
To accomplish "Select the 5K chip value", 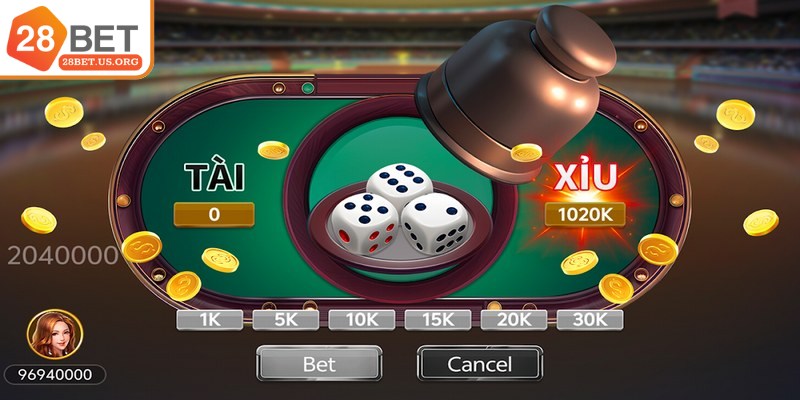I will point(286,320).
